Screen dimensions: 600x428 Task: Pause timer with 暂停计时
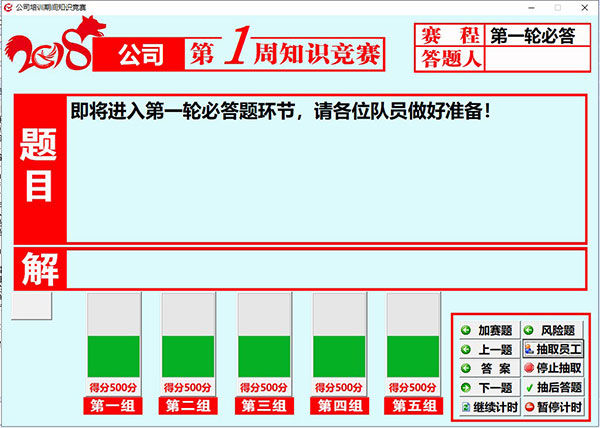click(x=553, y=407)
